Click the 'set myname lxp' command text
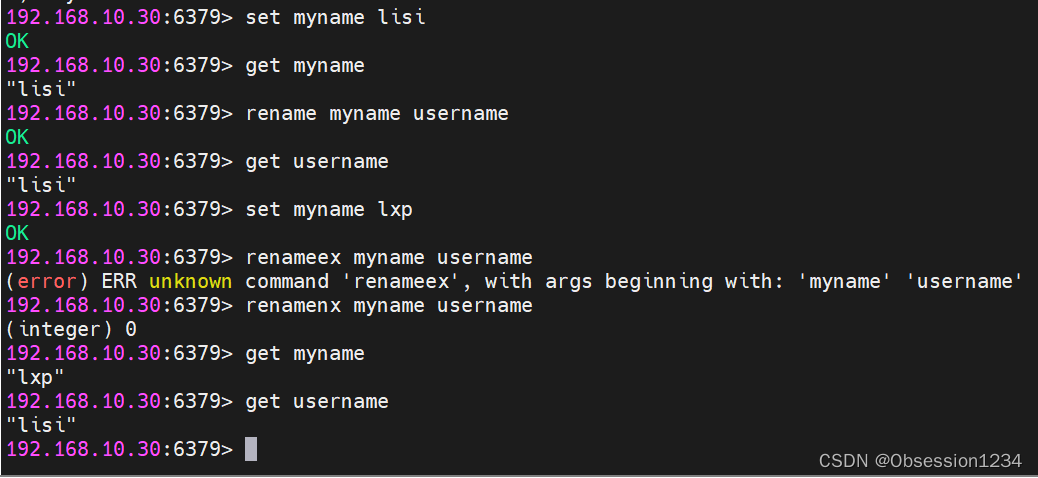 point(329,209)
